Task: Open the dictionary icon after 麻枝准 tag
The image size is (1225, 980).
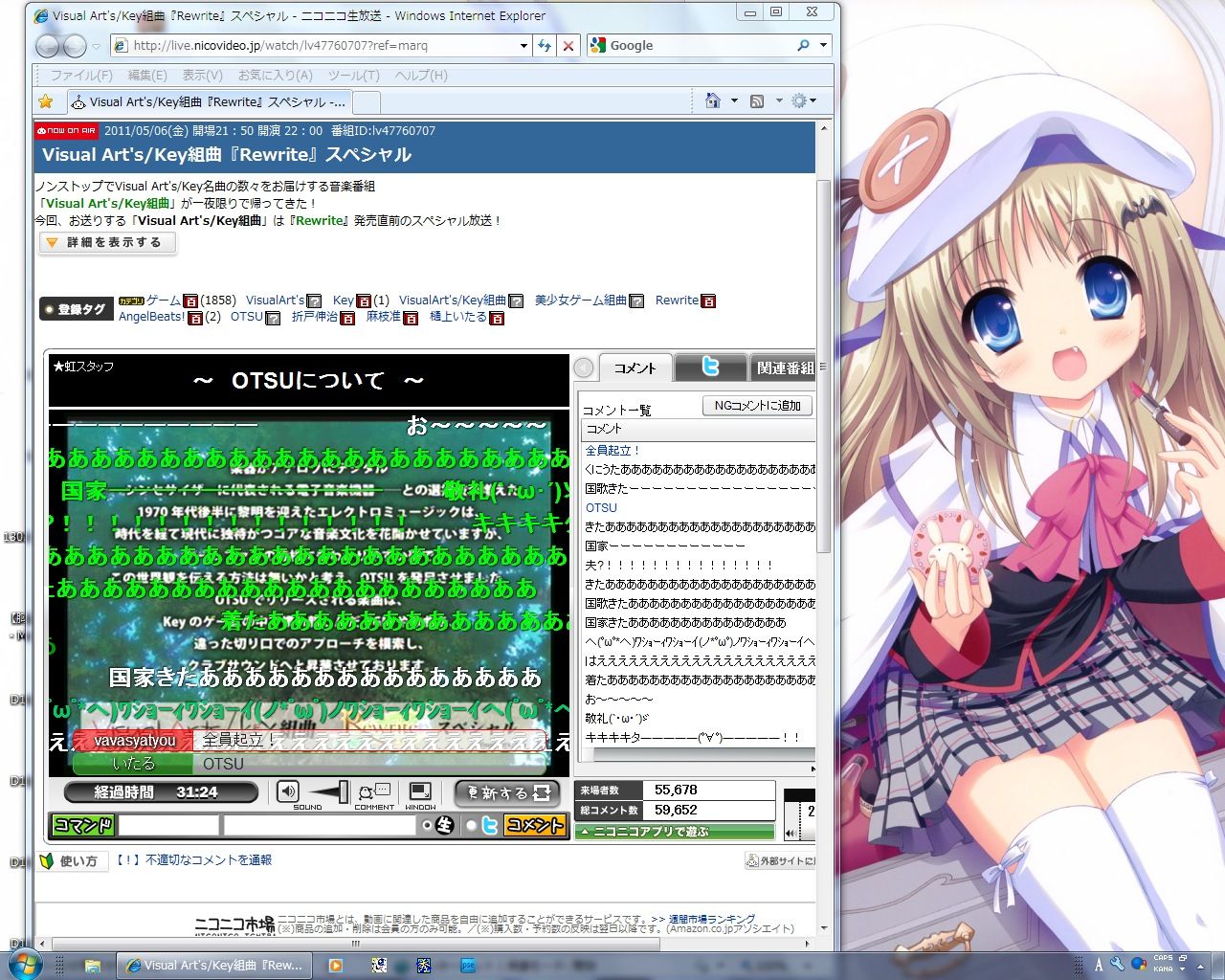Action: point(411,318)
